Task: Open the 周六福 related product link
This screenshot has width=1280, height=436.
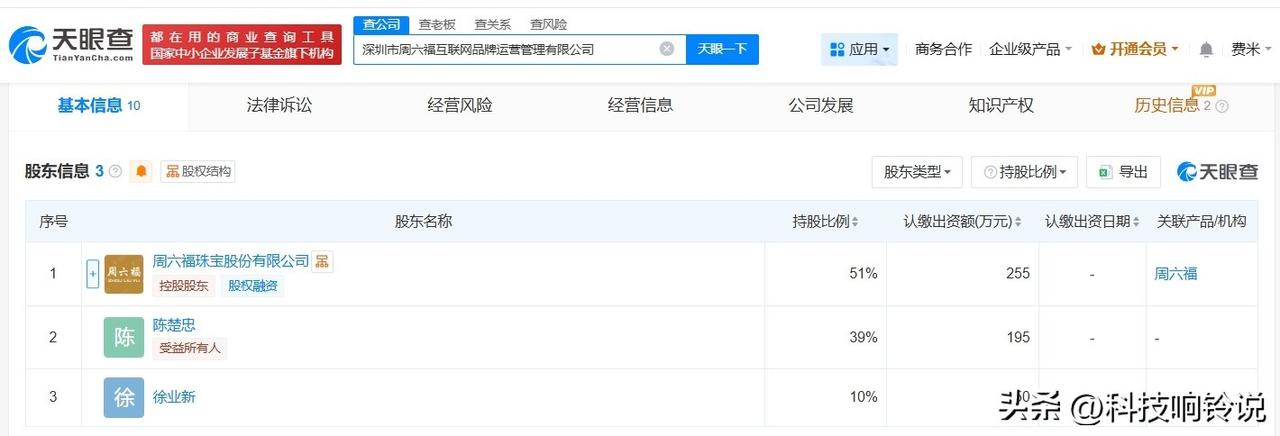Action: pyautogui.click(x=1176, y=273)
